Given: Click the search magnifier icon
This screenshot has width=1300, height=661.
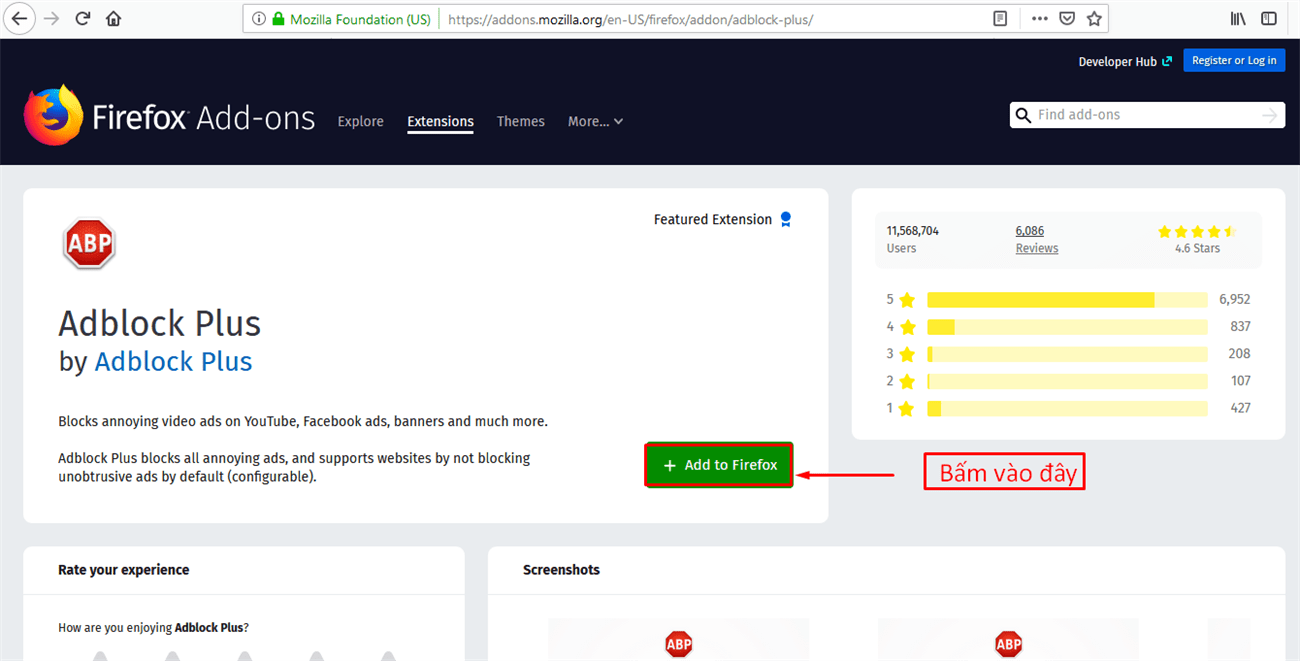Looking at the screenshot, I should coord(1023,115).
